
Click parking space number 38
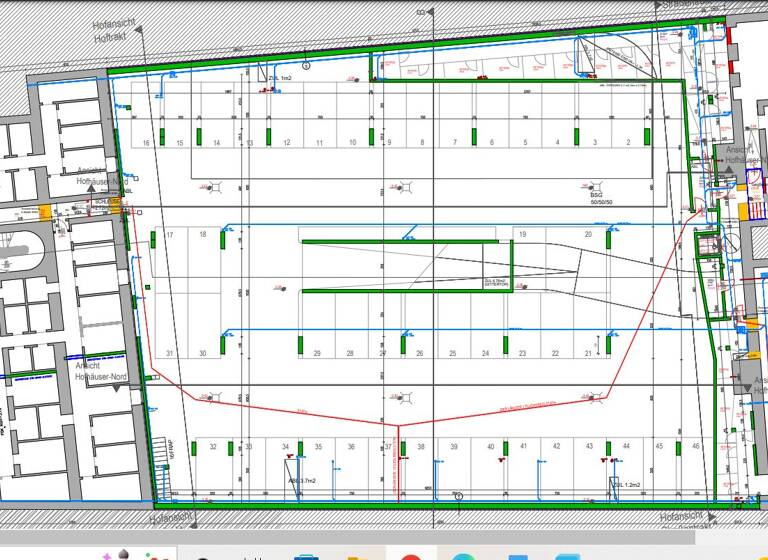(x=421, y=447)
